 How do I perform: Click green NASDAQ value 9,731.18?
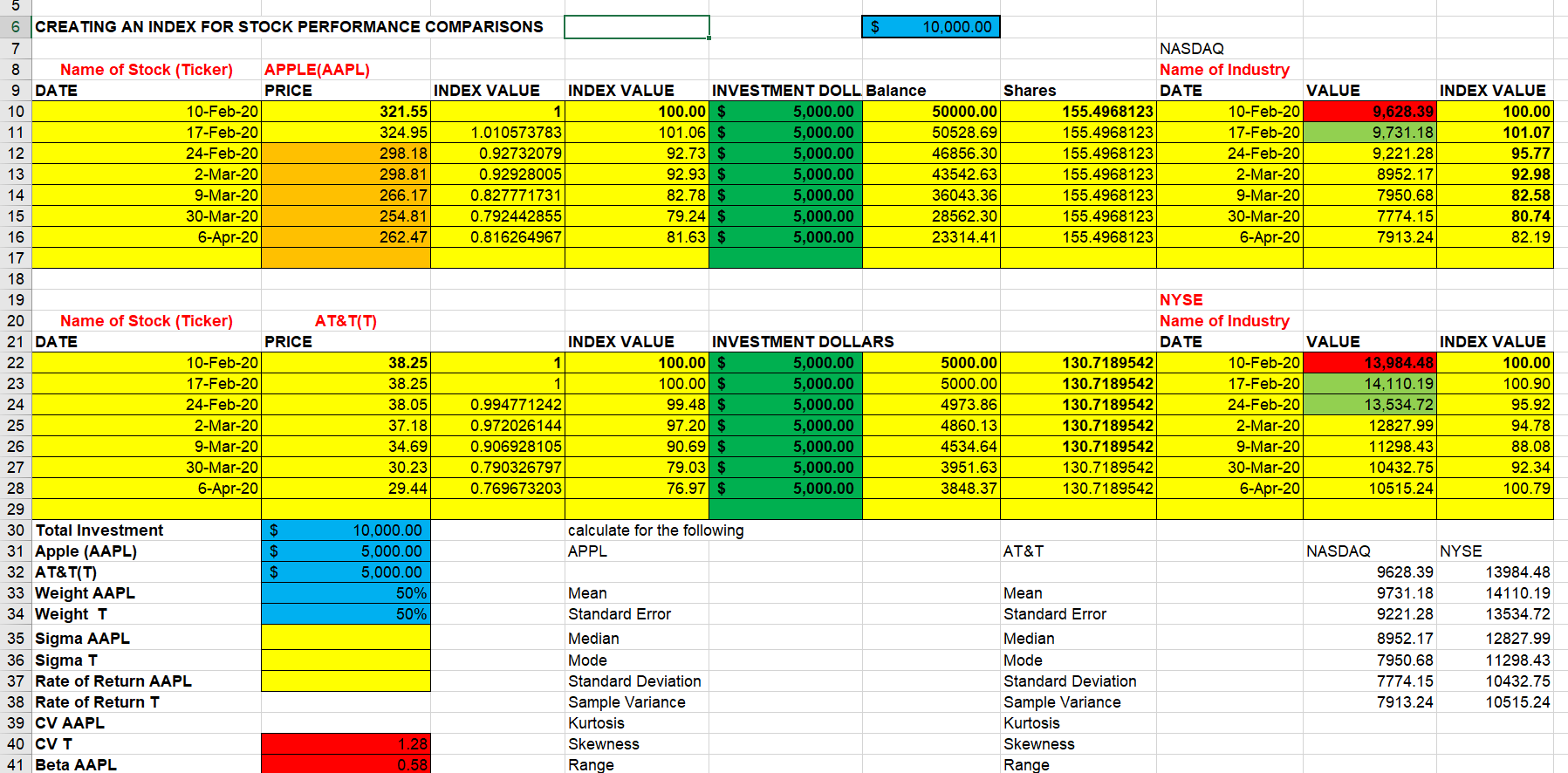[1370, 133]
